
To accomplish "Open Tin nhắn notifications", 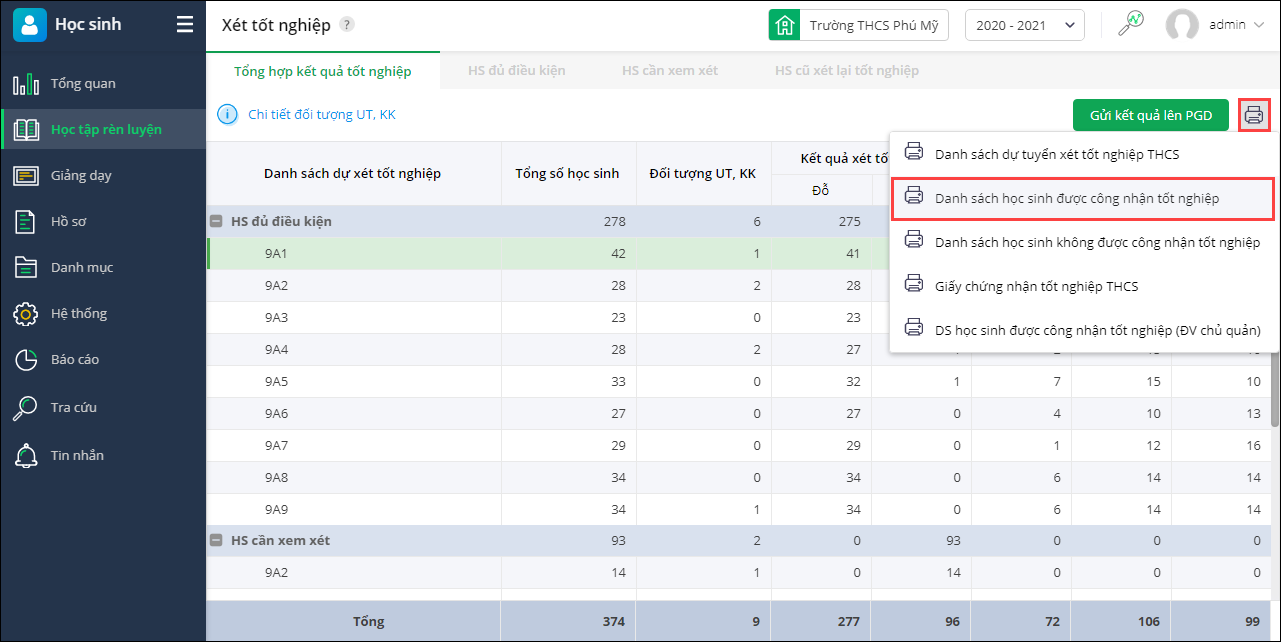I will (x=77, y=455).
